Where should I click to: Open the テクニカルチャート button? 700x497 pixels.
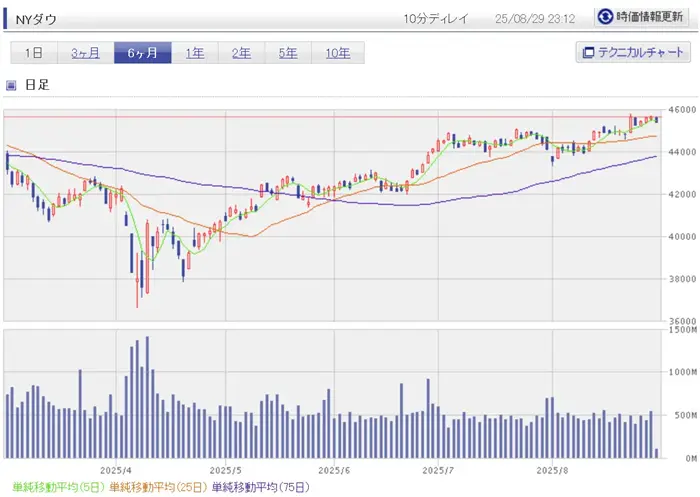click(633, 52)
